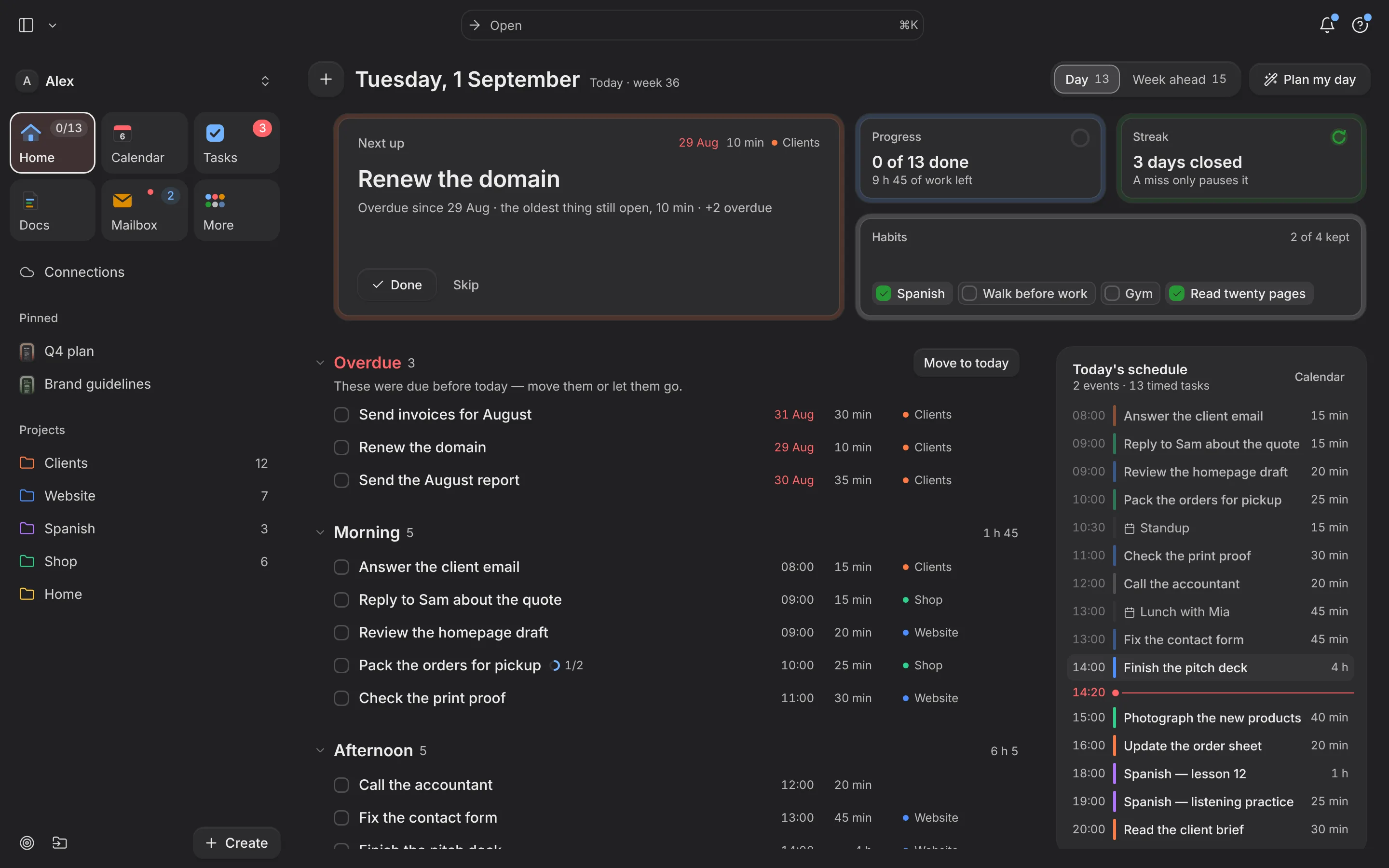Mark Call the accountant as complete

(x=341, y=785)
